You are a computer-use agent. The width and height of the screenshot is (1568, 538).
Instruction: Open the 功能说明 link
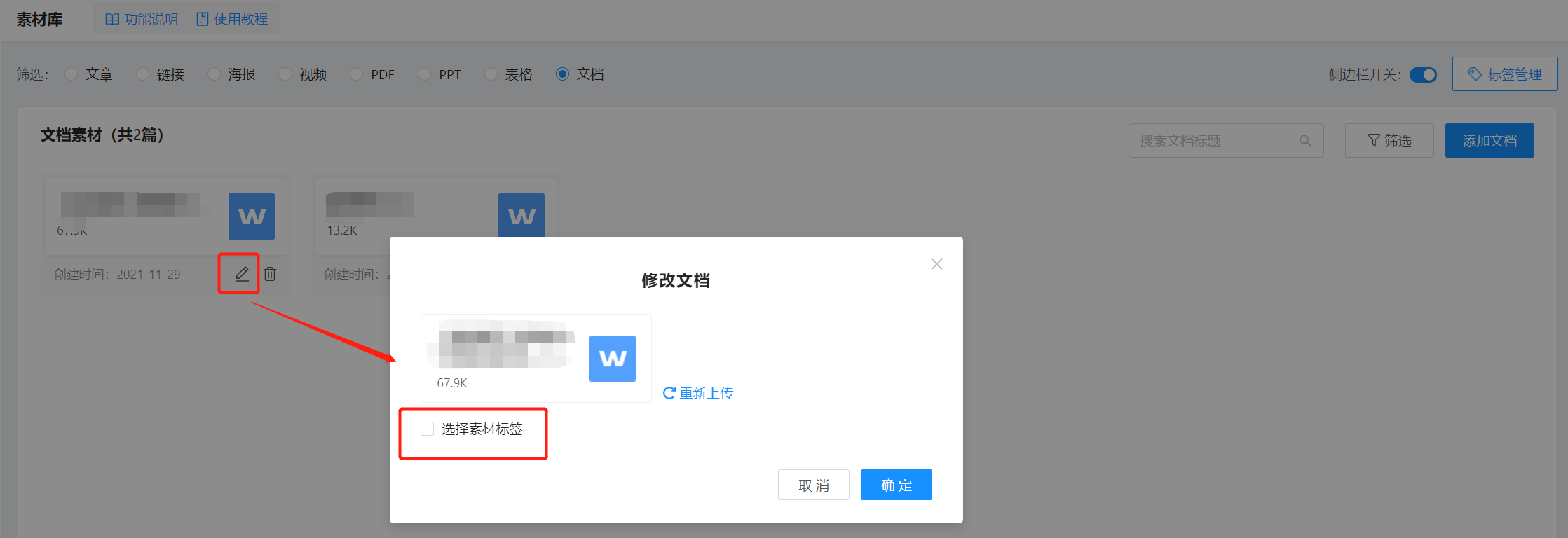pos(142,19)
